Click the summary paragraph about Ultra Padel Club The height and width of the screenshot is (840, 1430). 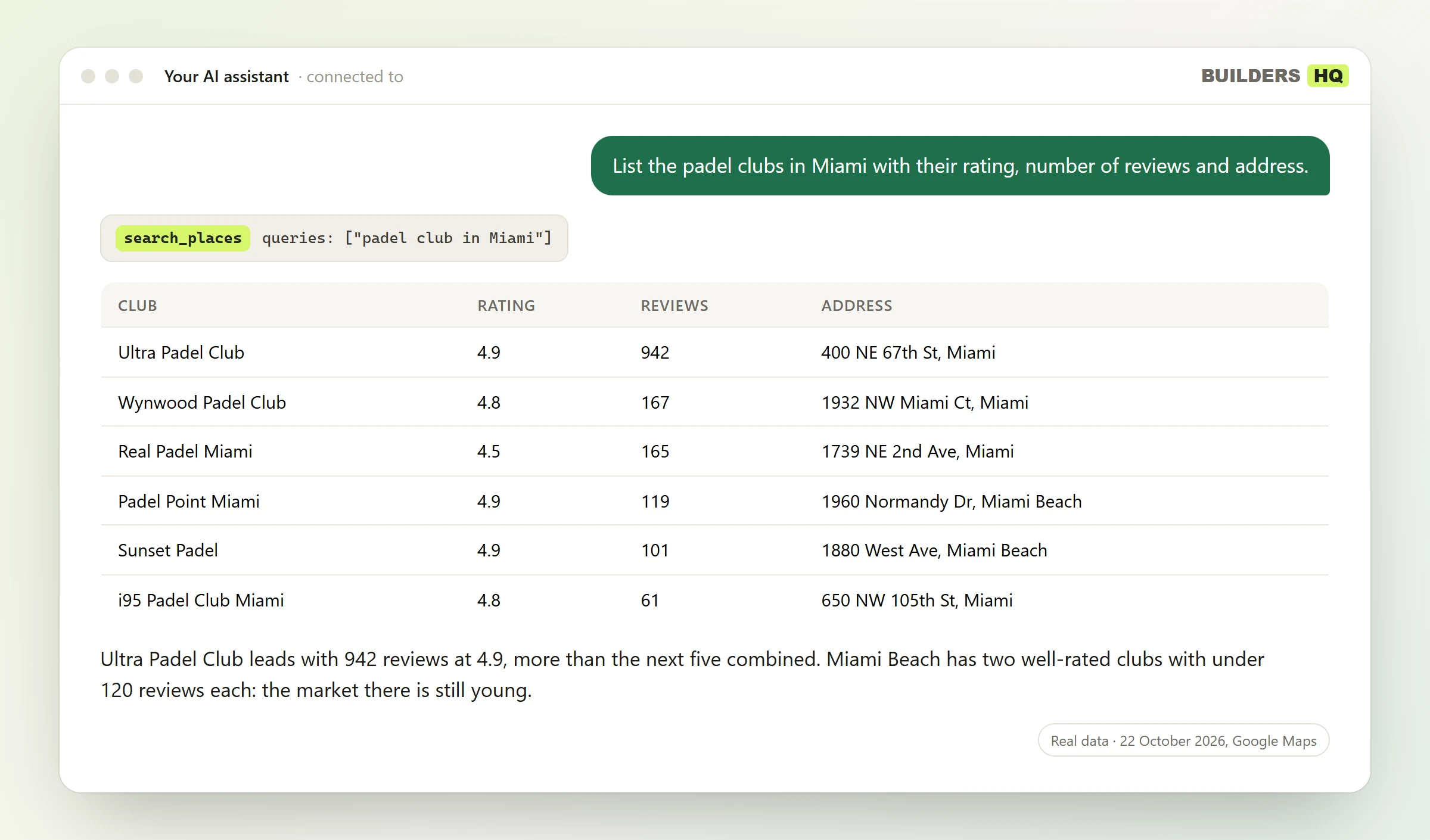pyautogui.click(x=682, y=674)
